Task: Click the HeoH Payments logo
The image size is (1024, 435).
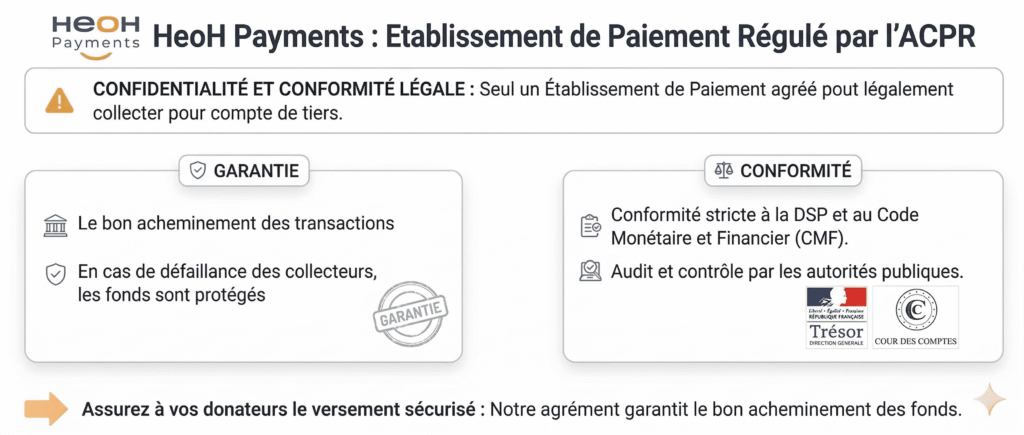Action: click(94, 36)
